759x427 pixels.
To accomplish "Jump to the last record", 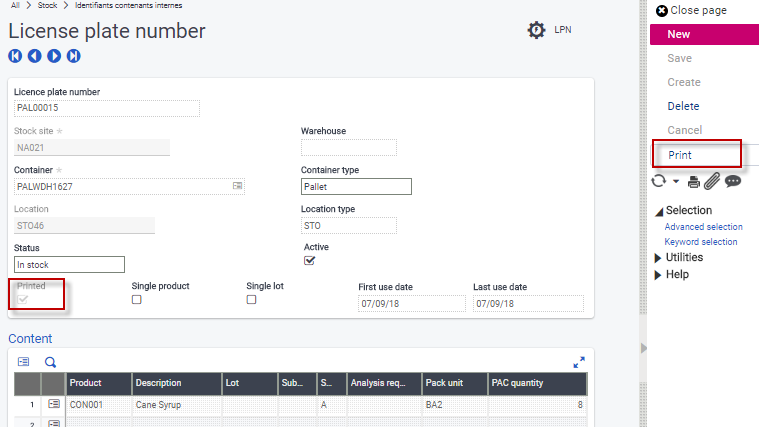I will [73, 56].
